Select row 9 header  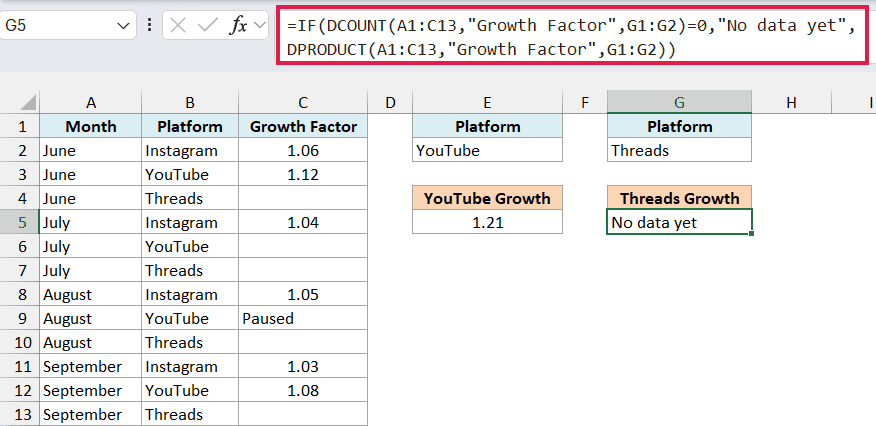point(22,319)
